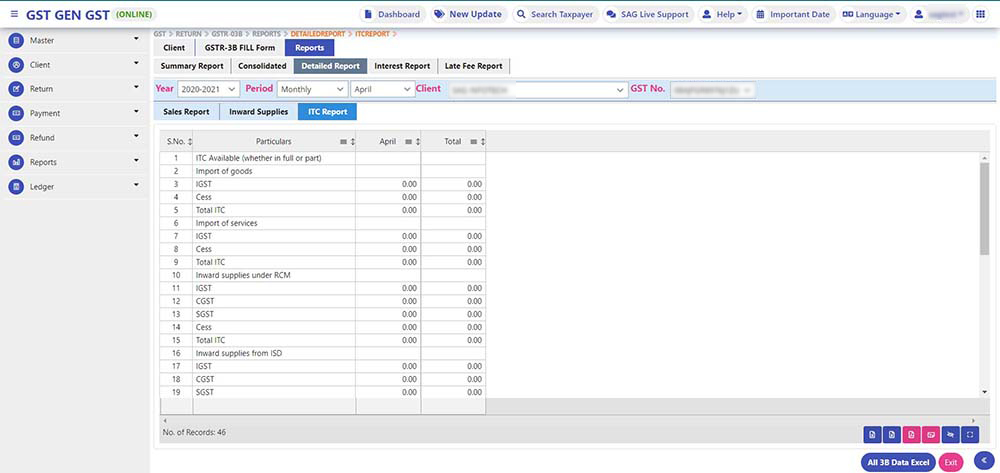Click the hide-columns eye icon below table
The height and width of the screenshot is (473, 1000).
point(950,434)
